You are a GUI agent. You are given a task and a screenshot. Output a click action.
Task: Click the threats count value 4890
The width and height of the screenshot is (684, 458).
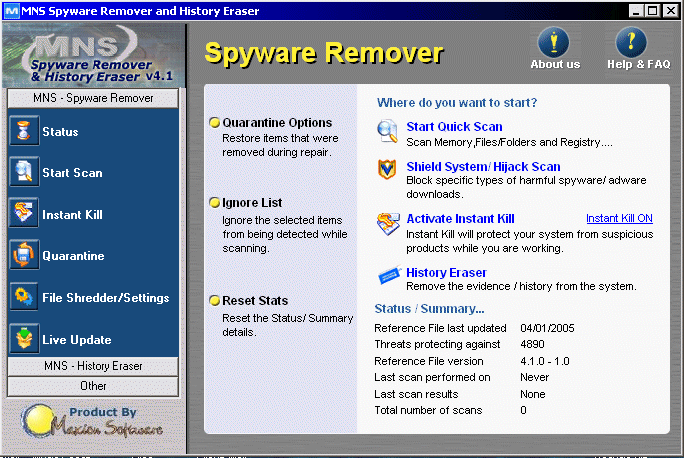click(532, 344)
